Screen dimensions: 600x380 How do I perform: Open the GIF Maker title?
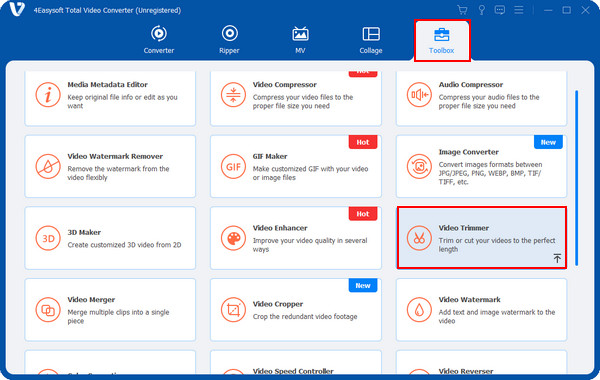[270, 156]
